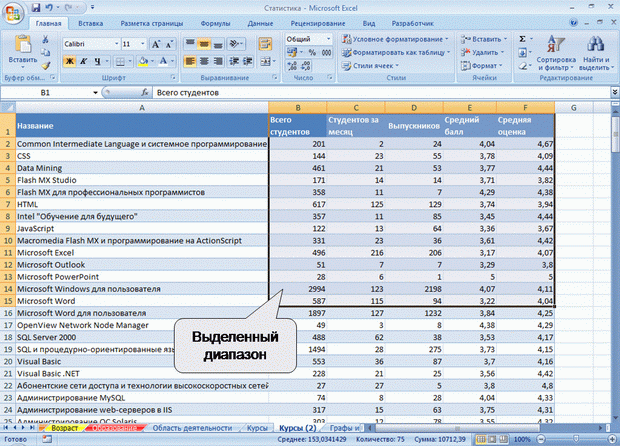Copy selection with the copy icon
Screen dimensions: 620x446
pyautogui.click(x=45, y=53)
